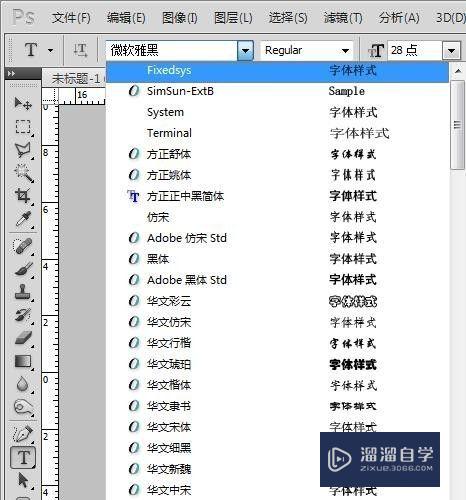466x500 pixels.
Task: Select the Eyedropper tool
Action: (x=23, y=219)
